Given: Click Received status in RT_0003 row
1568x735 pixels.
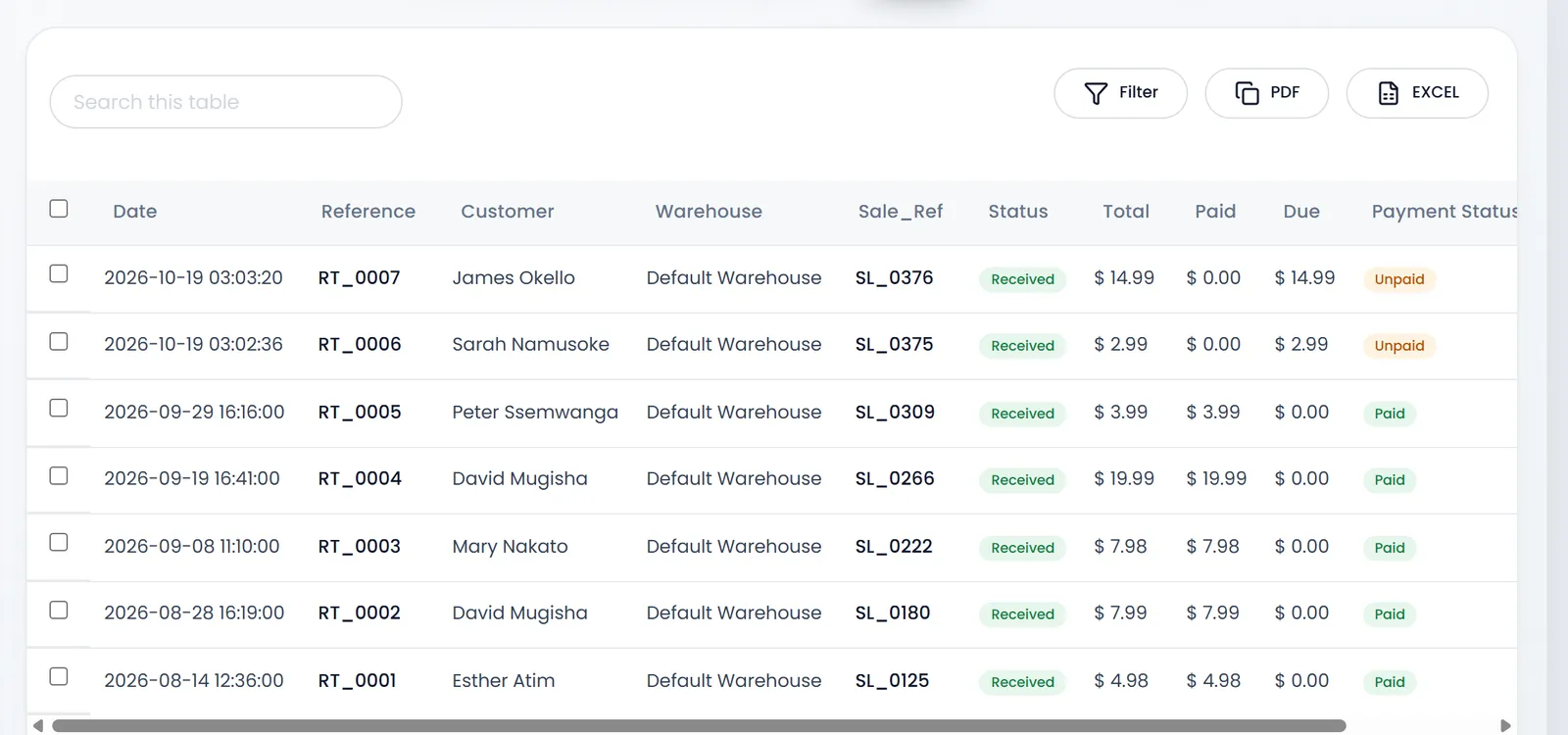Looking at the screenshot, I should tap(1022, 548).
